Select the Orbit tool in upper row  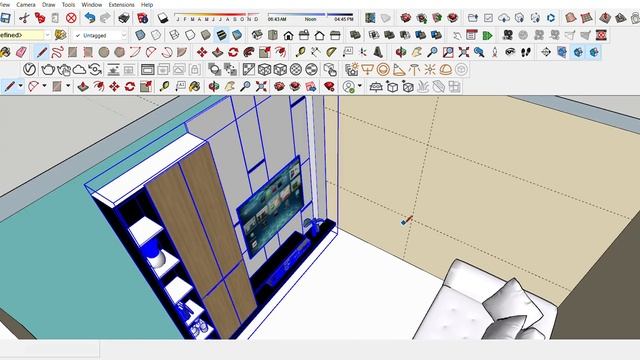click(x=401, y=52)
